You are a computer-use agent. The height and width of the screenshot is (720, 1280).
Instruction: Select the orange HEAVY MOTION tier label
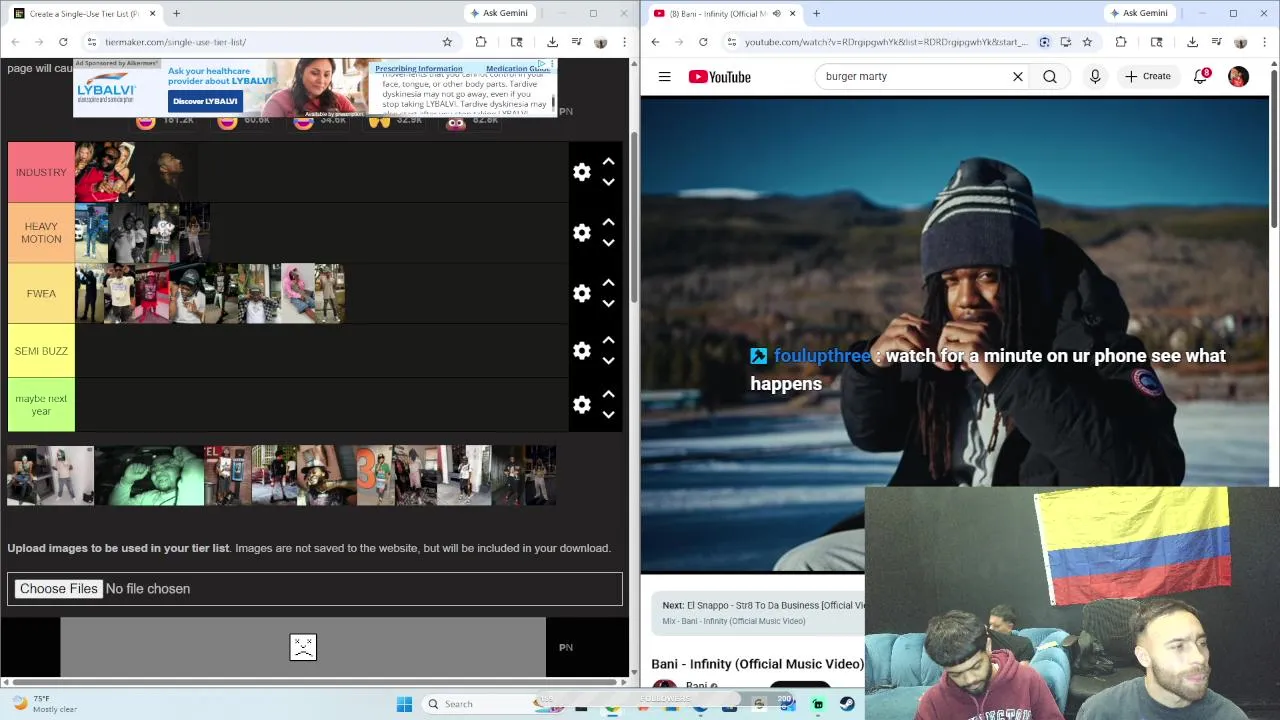(x=41, y=233)
